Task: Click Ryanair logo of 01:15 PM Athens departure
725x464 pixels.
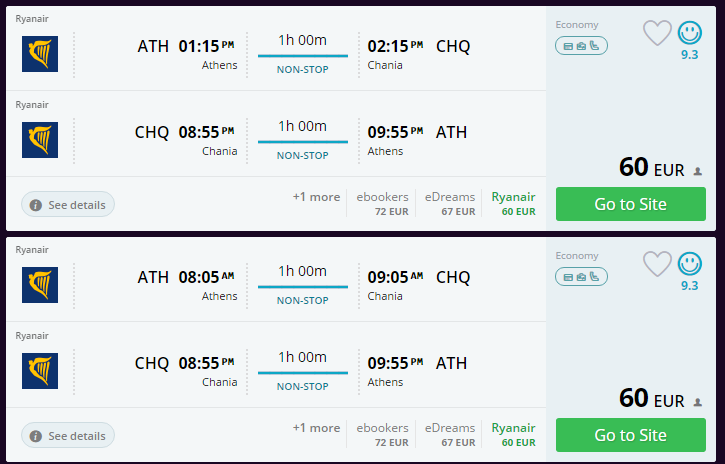Action: (40, 54)
